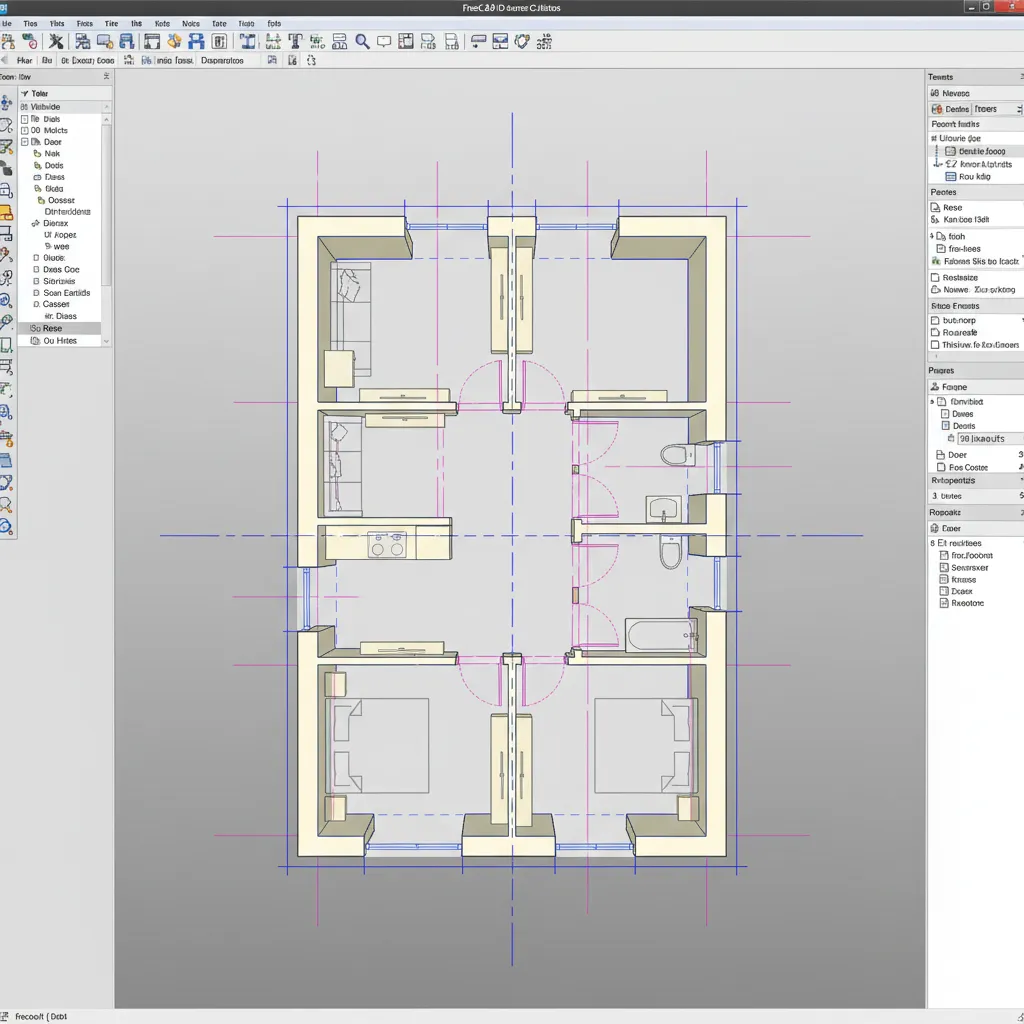Click the Exeatj Eoas toolbar button

tap(88, 60)
